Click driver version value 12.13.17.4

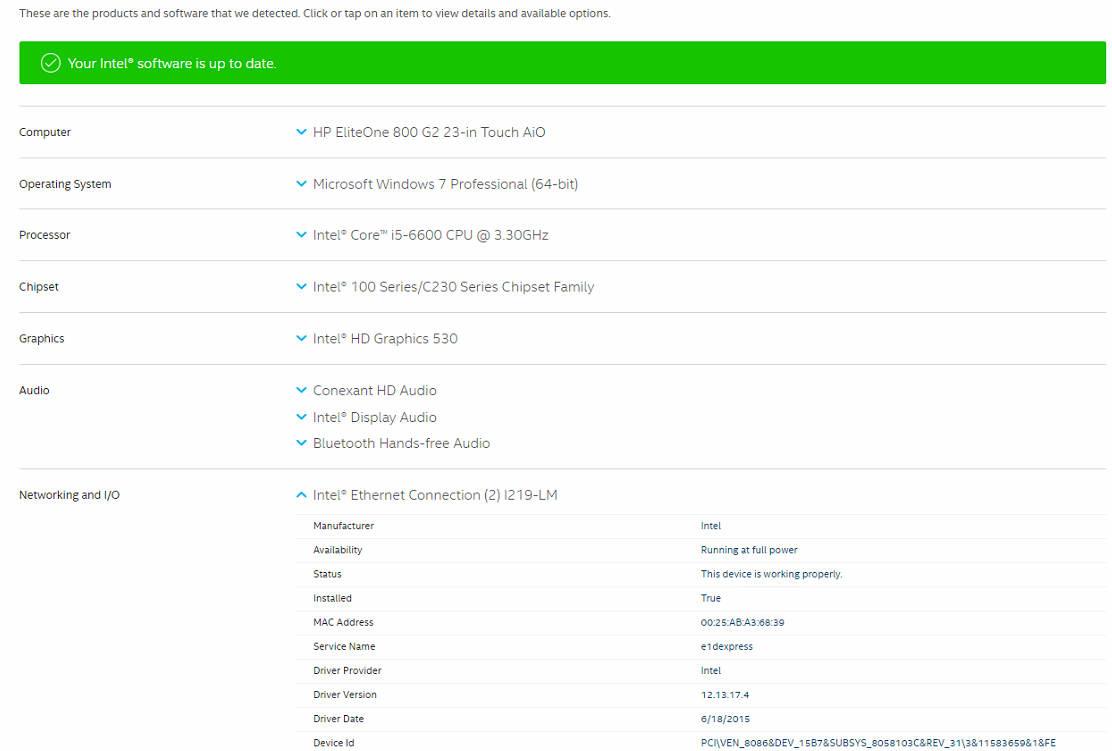coord(725,695)
